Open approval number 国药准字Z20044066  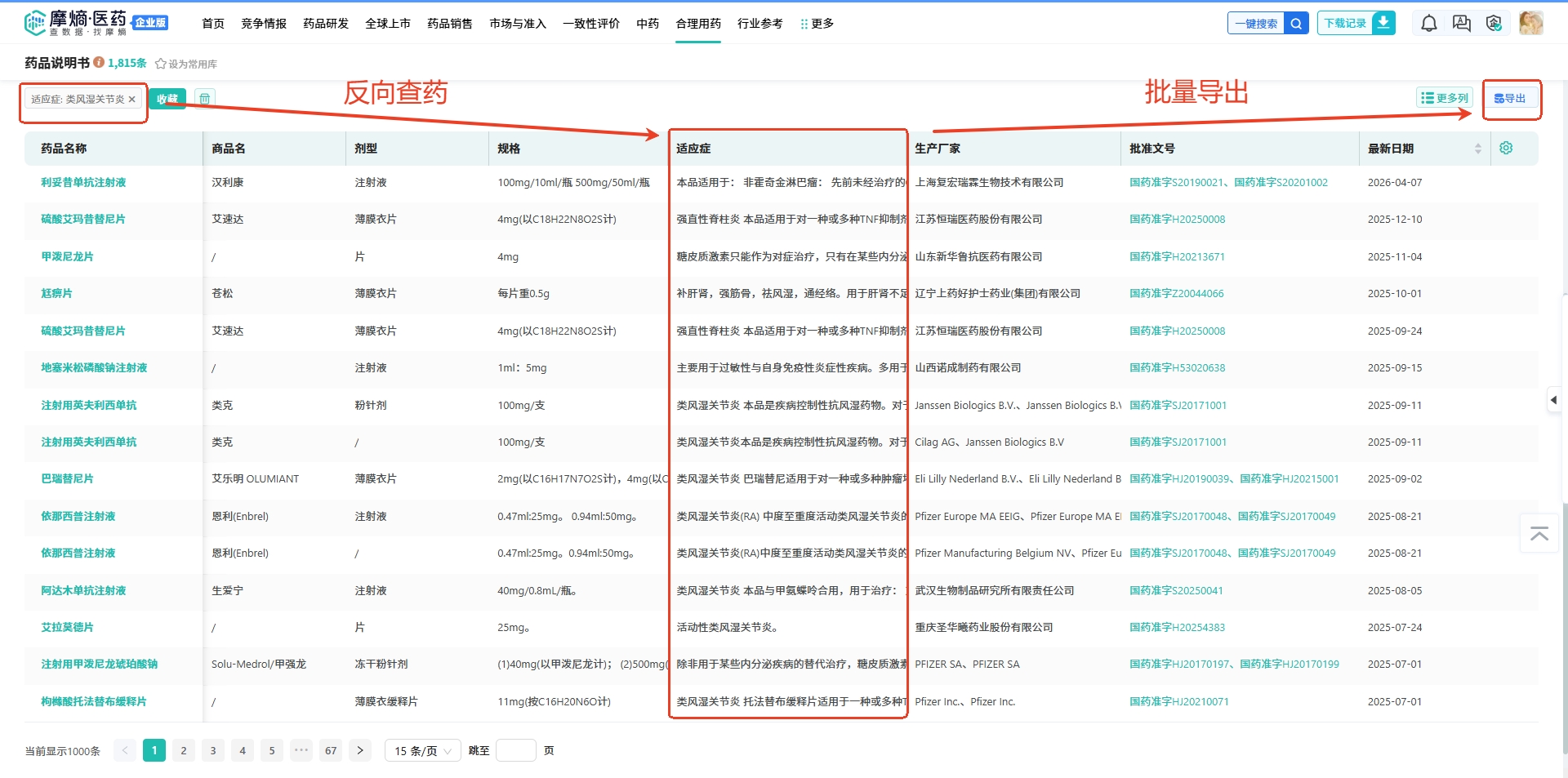[1176, 293]
